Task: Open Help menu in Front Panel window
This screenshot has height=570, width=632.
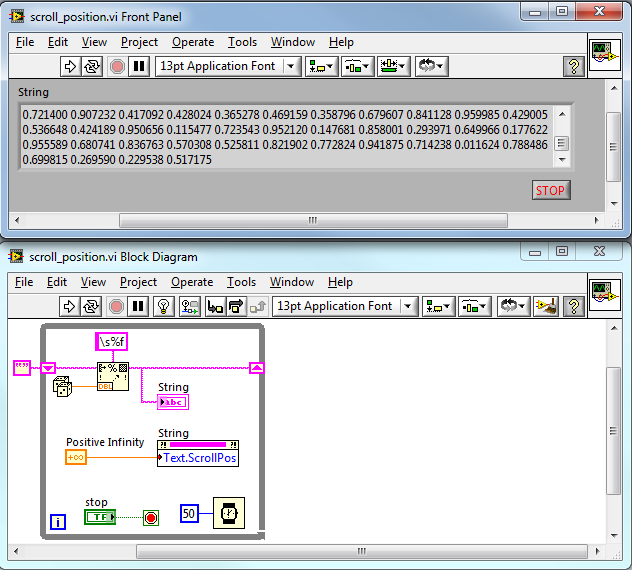Action: pos(341,42)
